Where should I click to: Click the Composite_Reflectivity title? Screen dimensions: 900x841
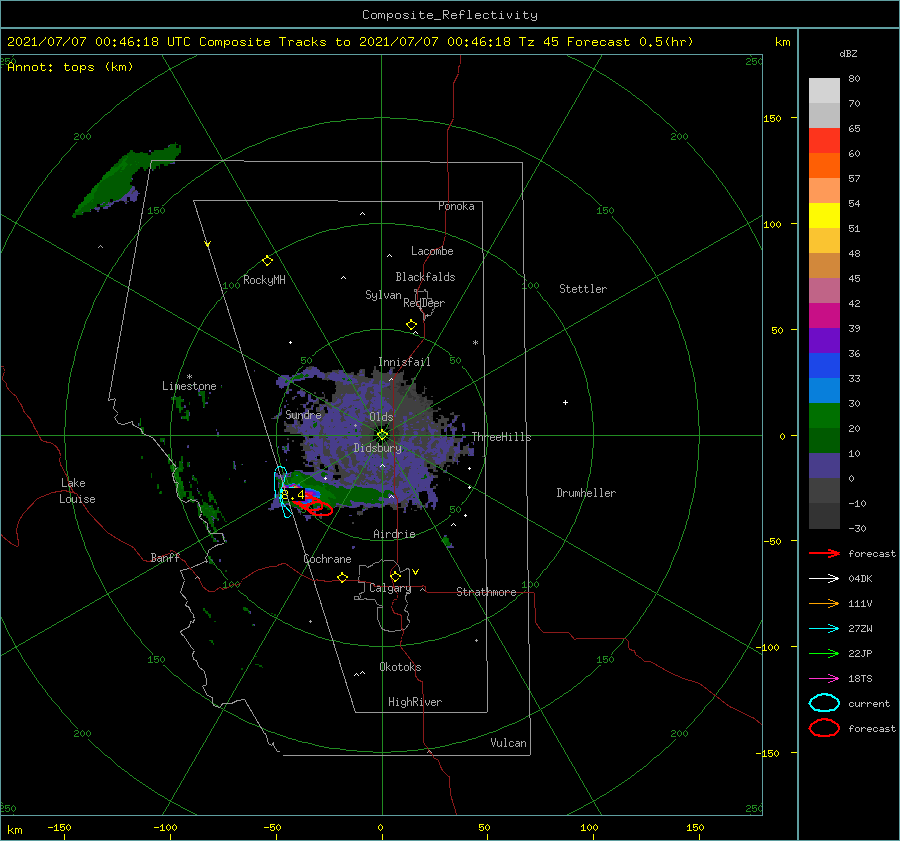point(449,15)
